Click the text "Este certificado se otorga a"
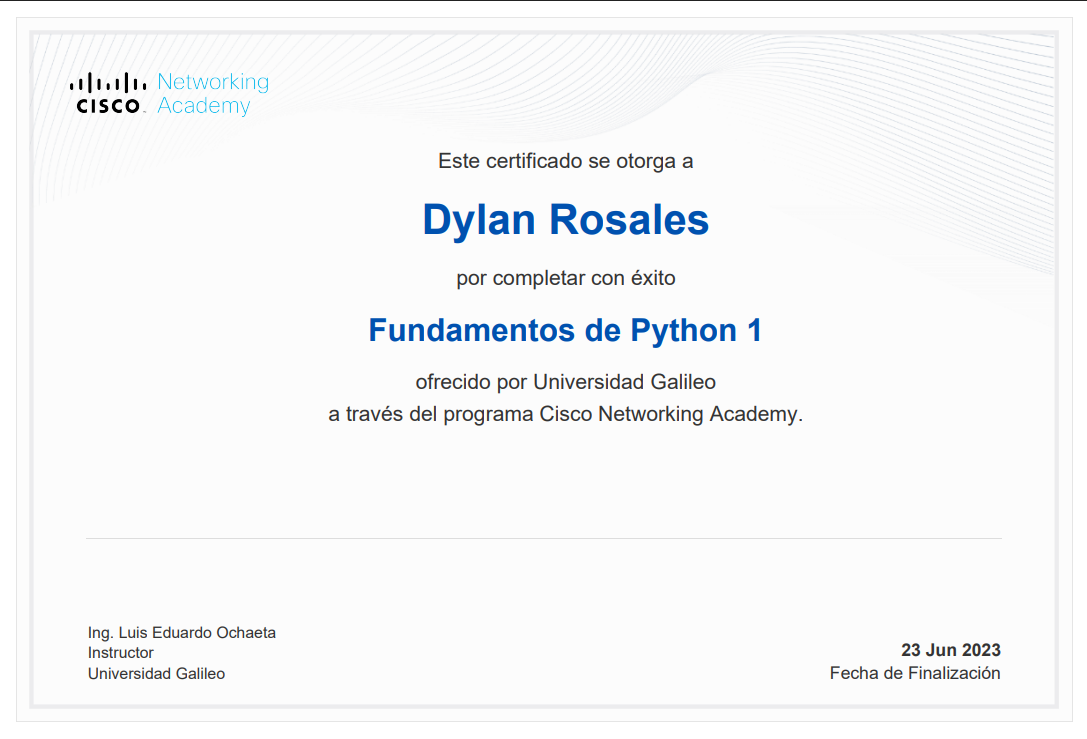This screenshot has width=1087, height=739. [x=566, y=161]
